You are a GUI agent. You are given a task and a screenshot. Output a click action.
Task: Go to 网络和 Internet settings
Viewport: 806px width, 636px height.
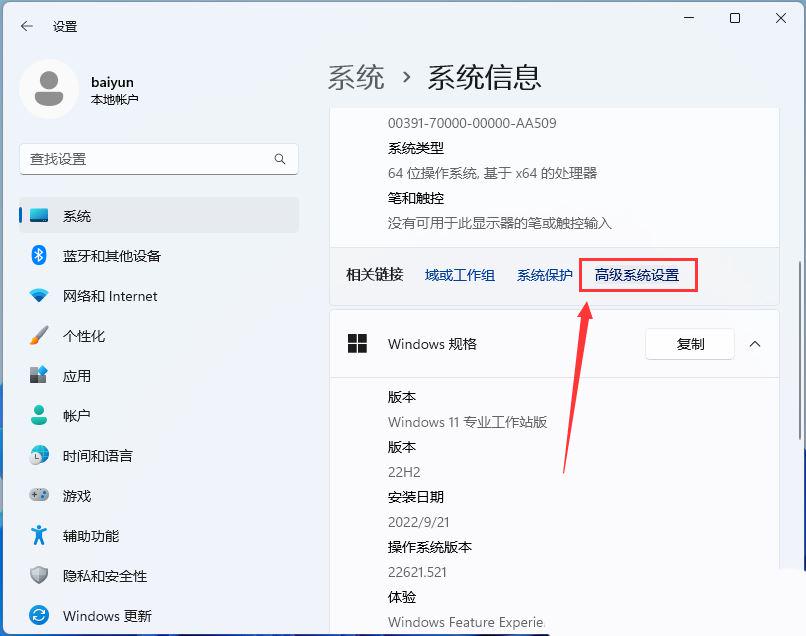click(x=159, y=296)
